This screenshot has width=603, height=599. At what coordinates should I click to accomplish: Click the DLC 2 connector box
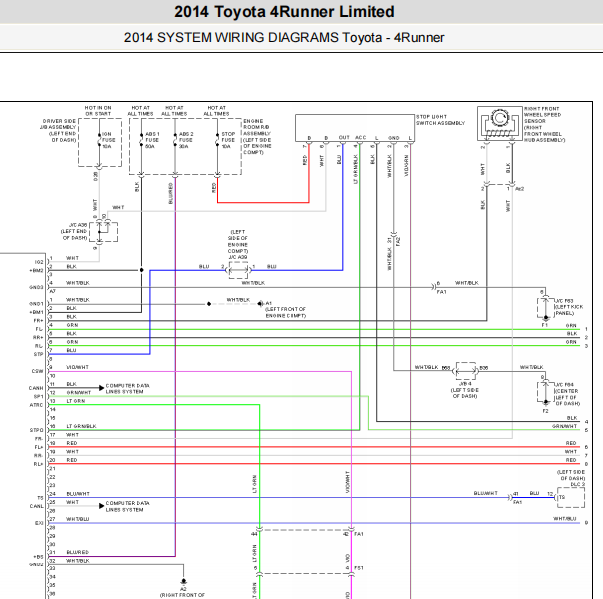click(x=571, y=498)
